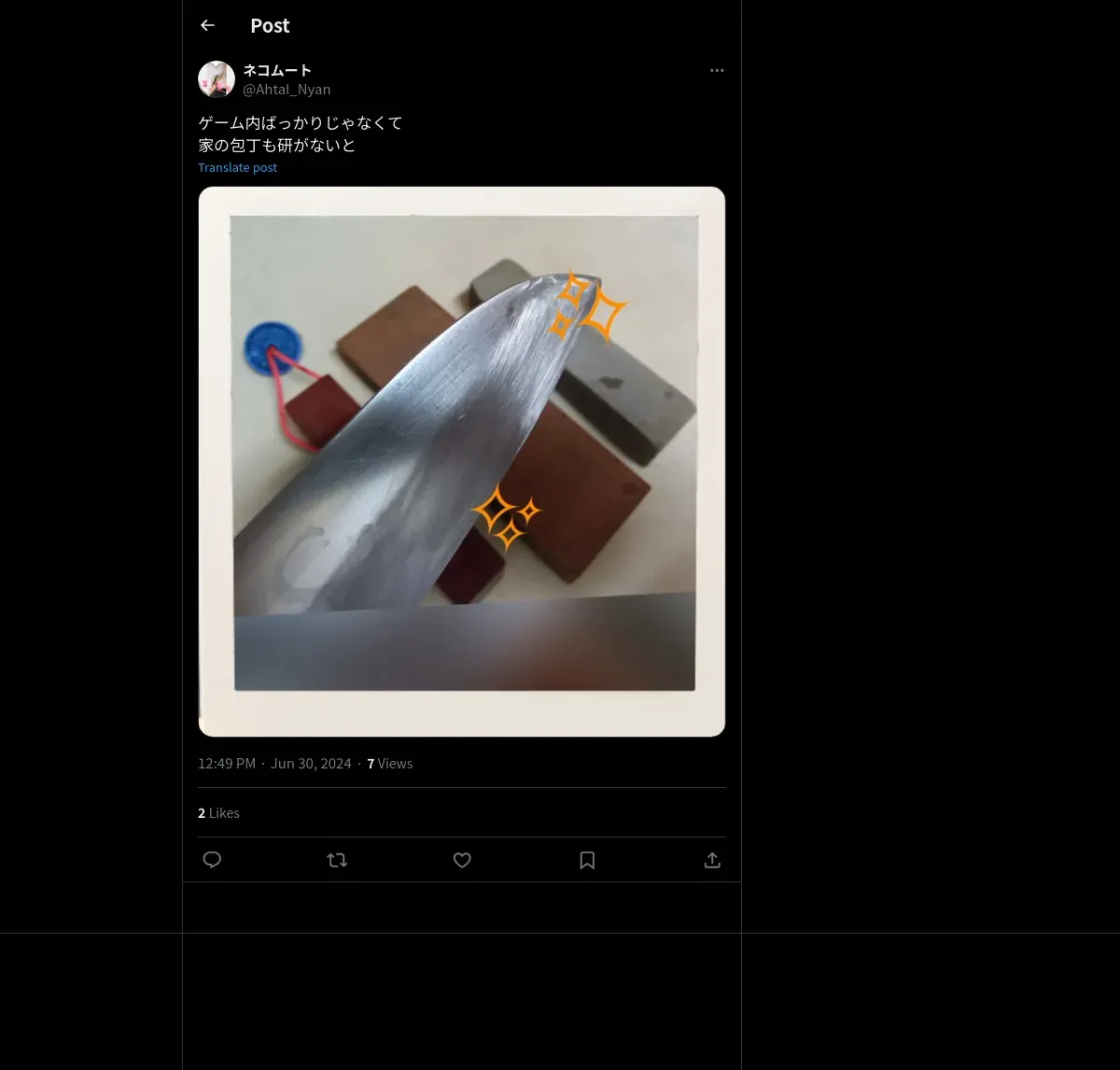Repost this post using the arrows icon
The image size is (1120, 1070).
point(337,860)
